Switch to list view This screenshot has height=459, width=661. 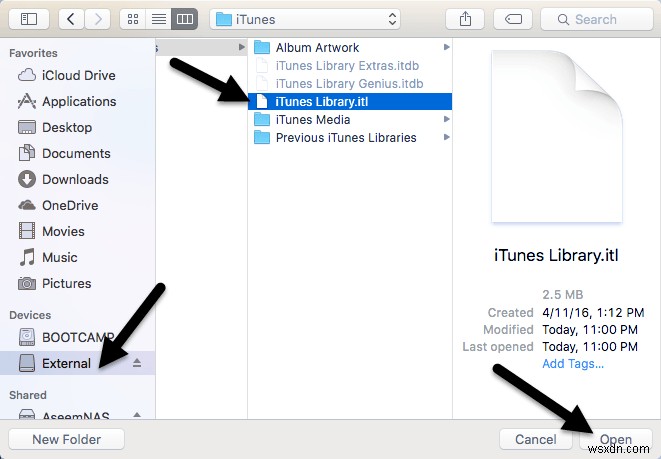pyautogui.click(x=159, y=19)
